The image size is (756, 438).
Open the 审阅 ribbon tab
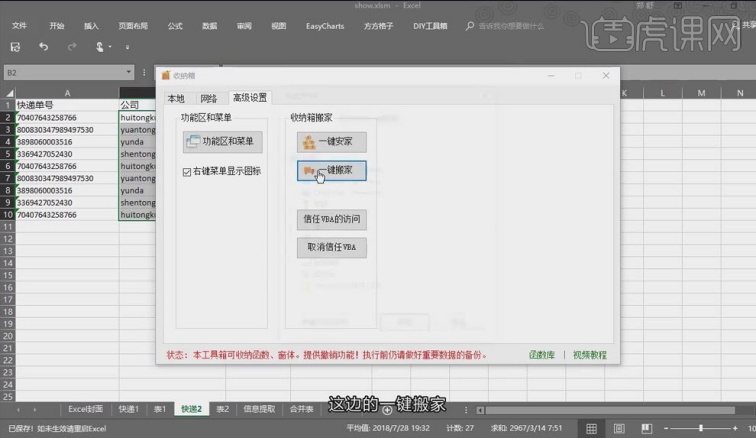click(244, 26)
